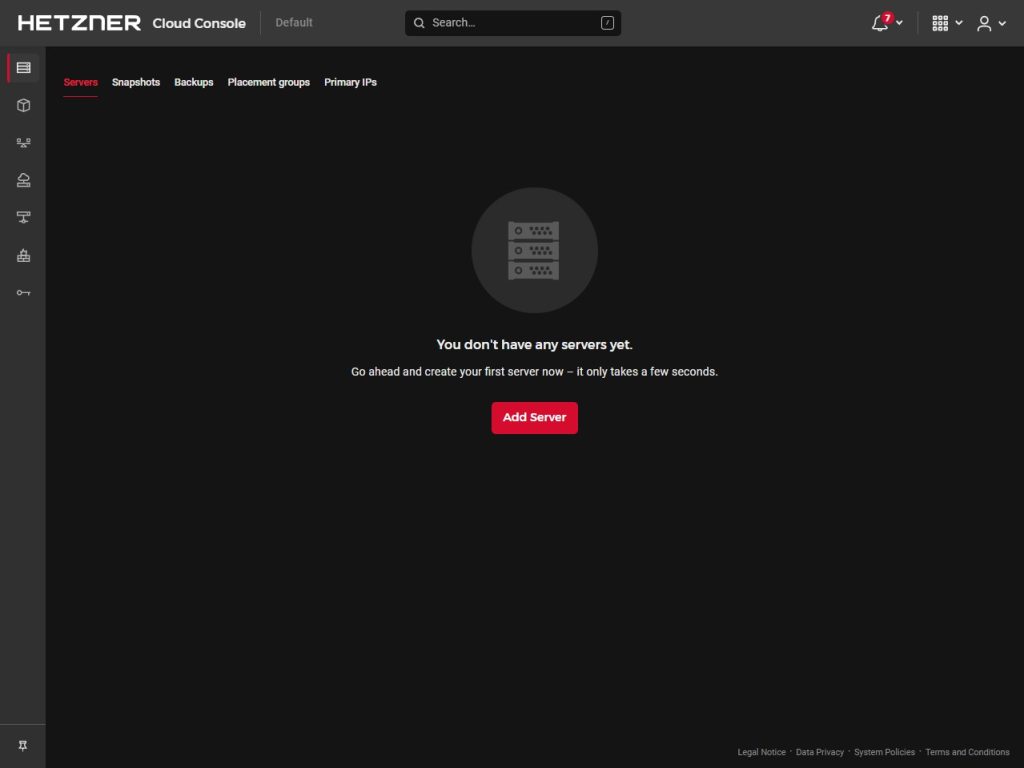Screen dimensions: 1024x768
Task: Go to Load Balancers in sidebar
Action: [23, 143]
